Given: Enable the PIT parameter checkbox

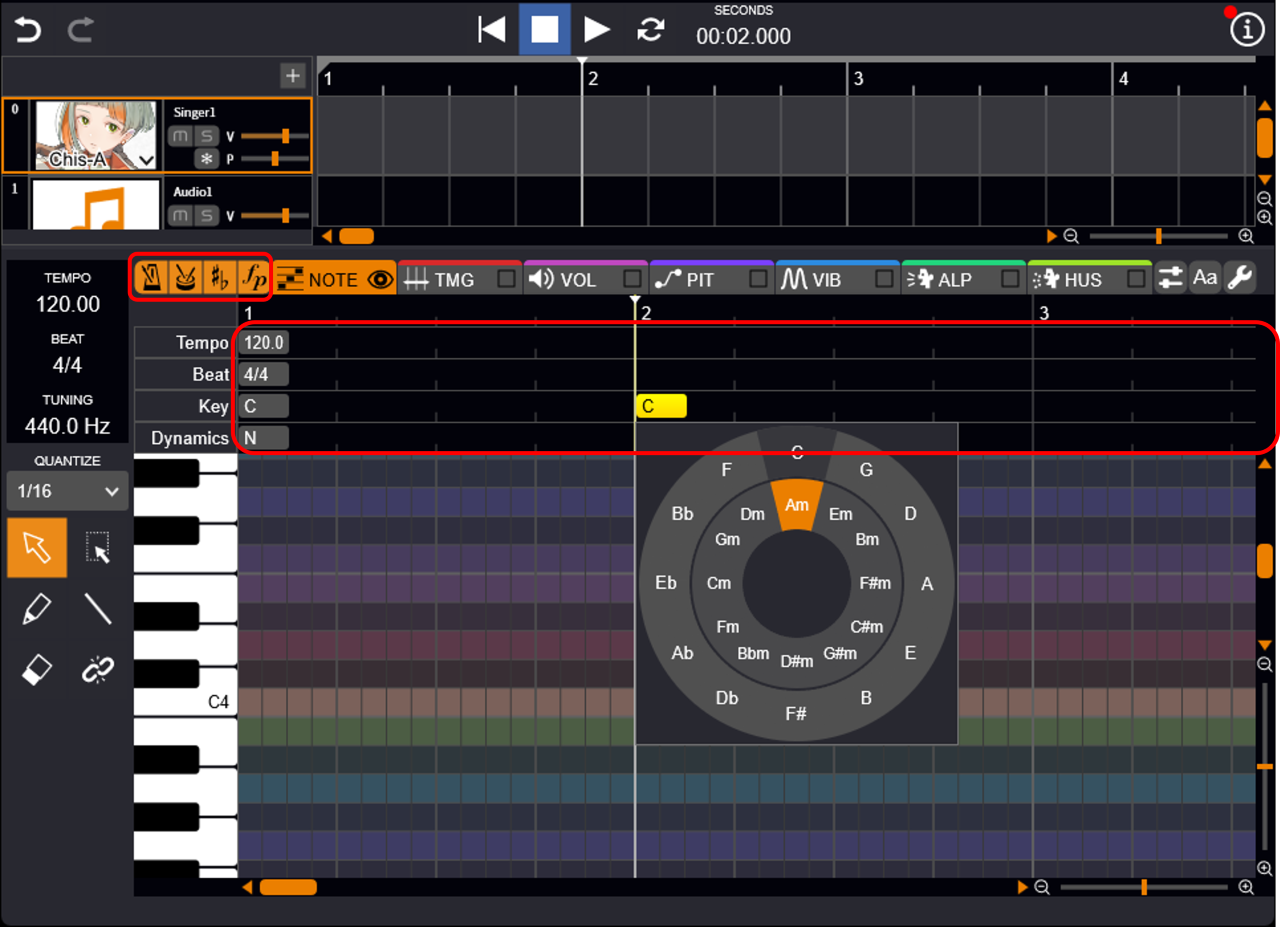Looking at the screenshot, I should (x=759, y=279).
